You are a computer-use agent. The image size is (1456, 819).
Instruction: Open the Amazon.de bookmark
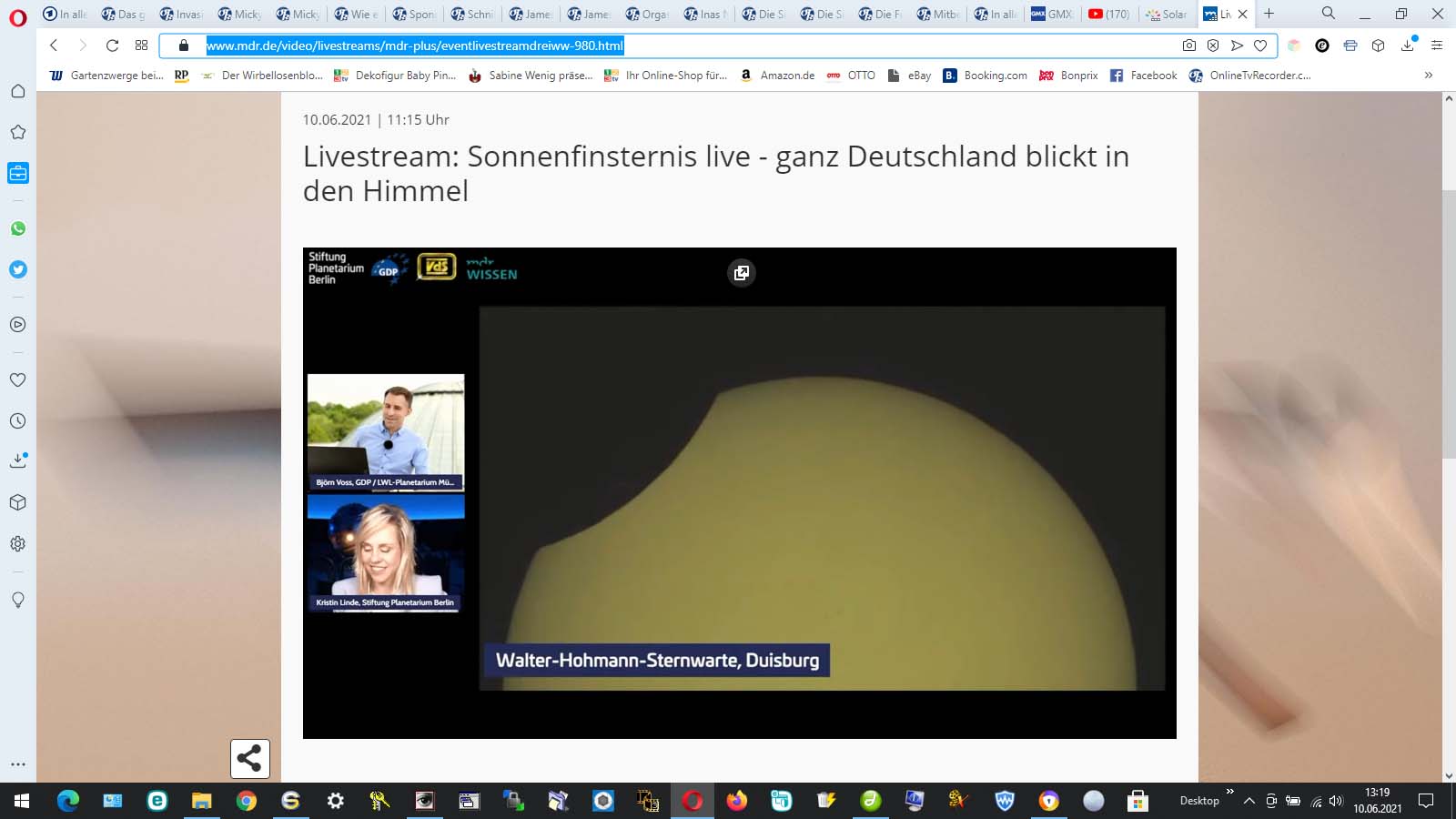[x=778, y=76]
